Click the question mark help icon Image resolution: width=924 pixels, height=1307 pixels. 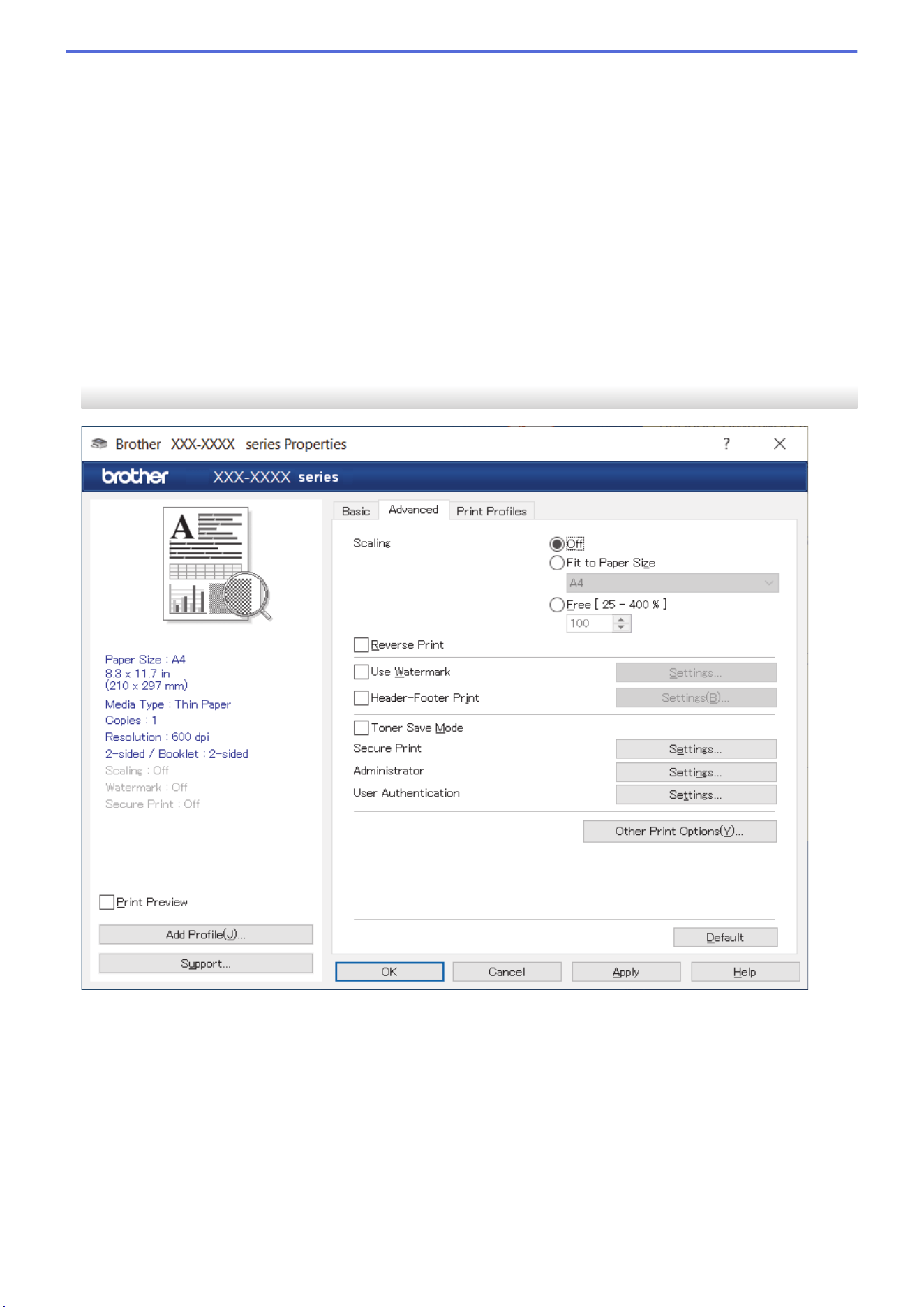[726, 444]
